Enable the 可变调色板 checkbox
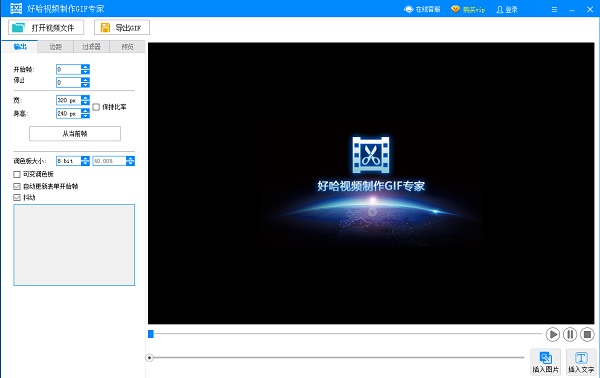The width and height of the screenshot is (600, 378). click(x=17, y=174)
